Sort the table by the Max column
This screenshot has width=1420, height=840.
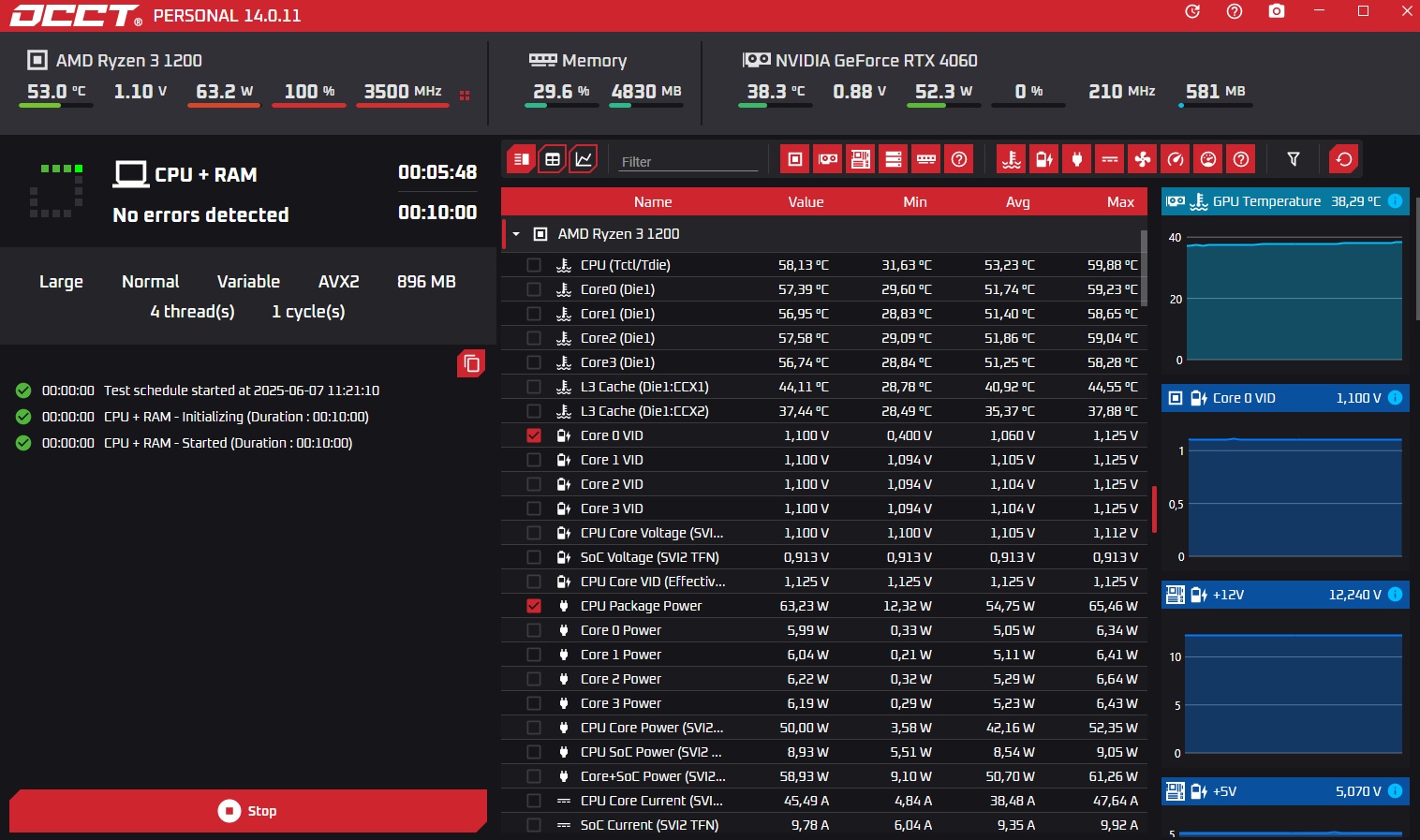click(x=1120, y=202)
